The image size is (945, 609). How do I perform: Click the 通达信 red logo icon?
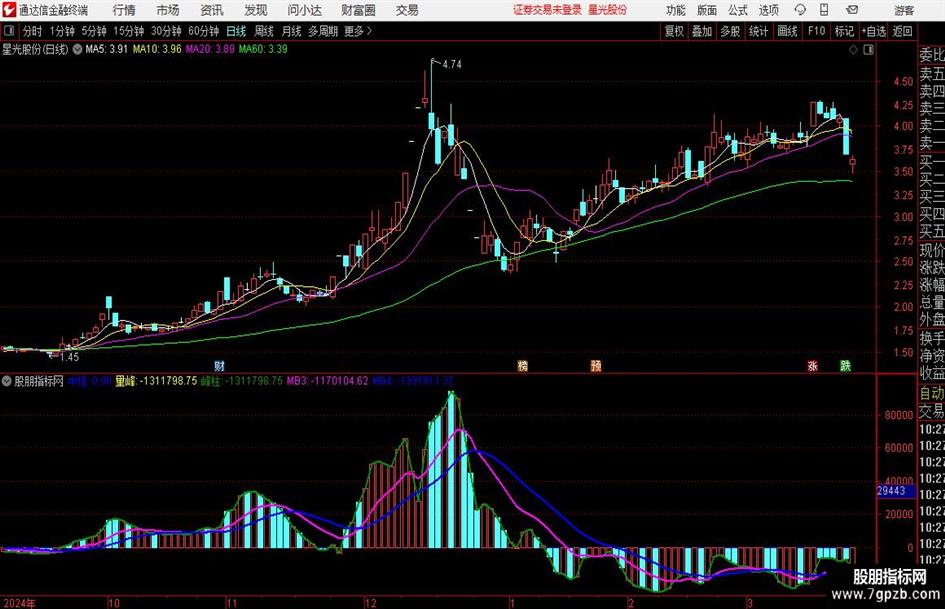point(9,10)
